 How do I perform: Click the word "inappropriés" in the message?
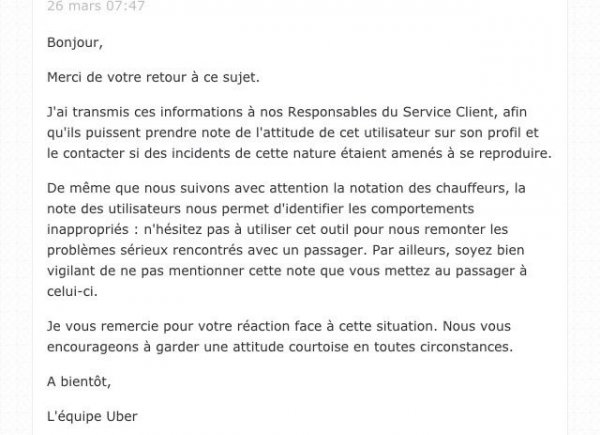click(88, 230)
